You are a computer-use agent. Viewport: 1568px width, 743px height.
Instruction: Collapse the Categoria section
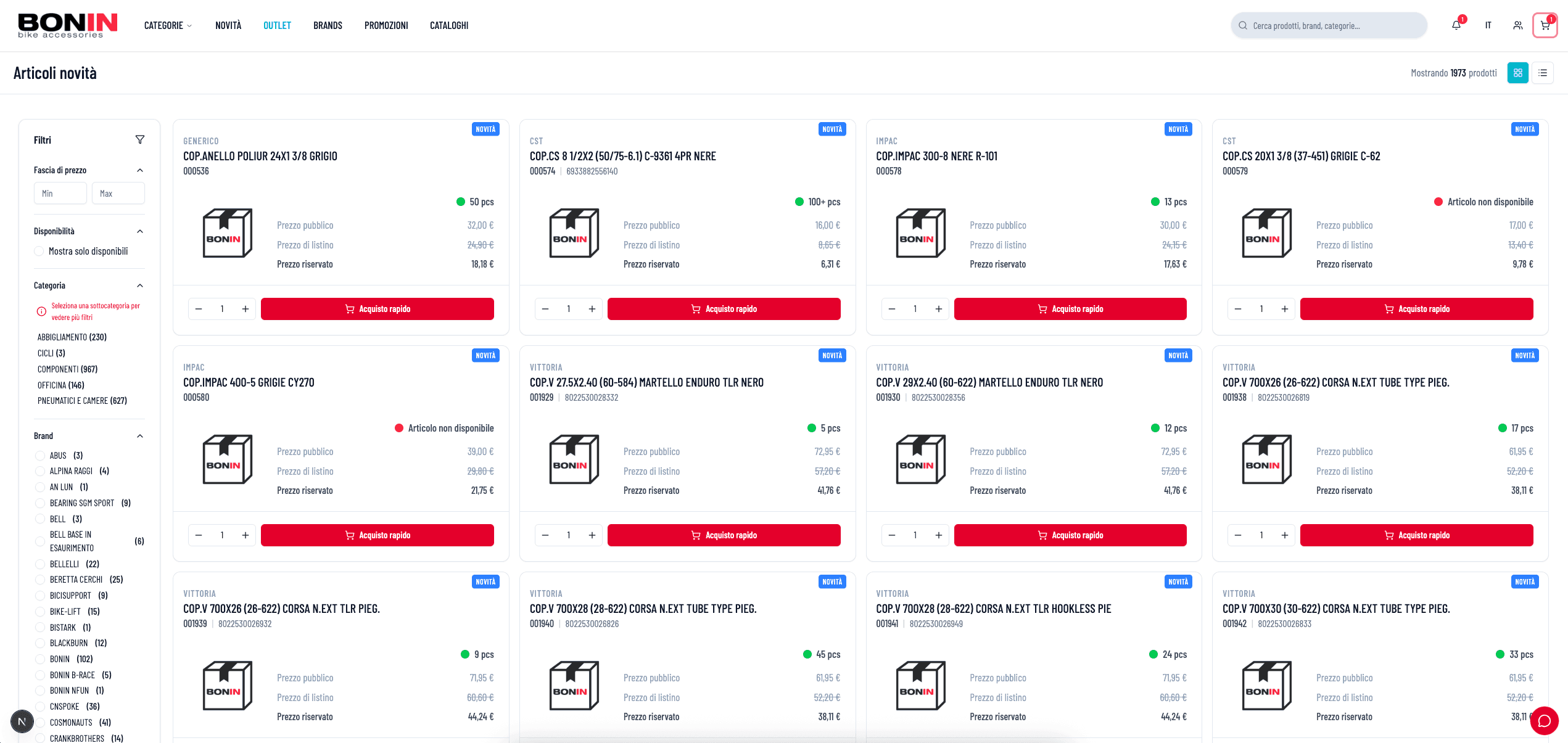[140, 285]
